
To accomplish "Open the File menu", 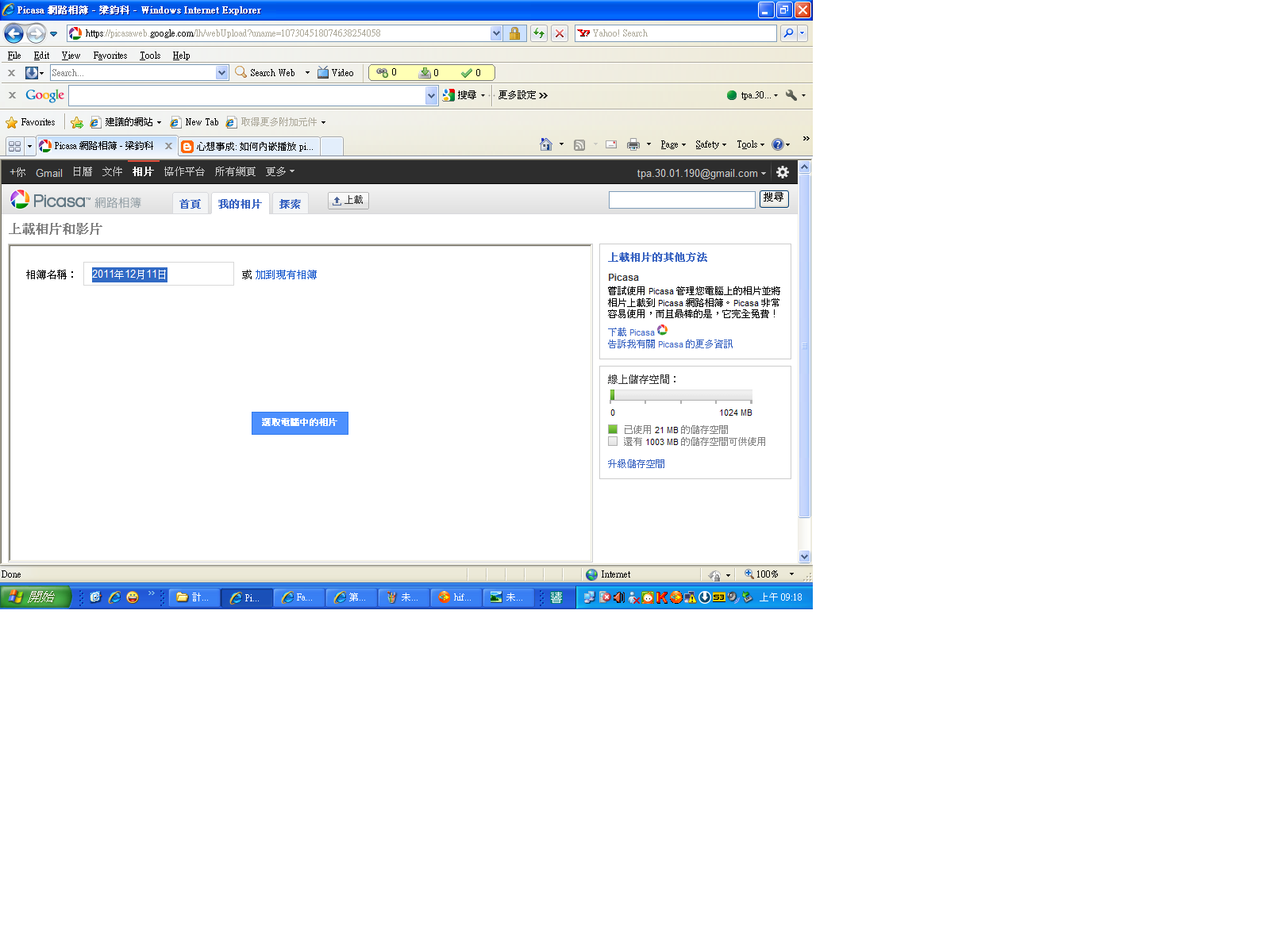I will coord(14,56).
